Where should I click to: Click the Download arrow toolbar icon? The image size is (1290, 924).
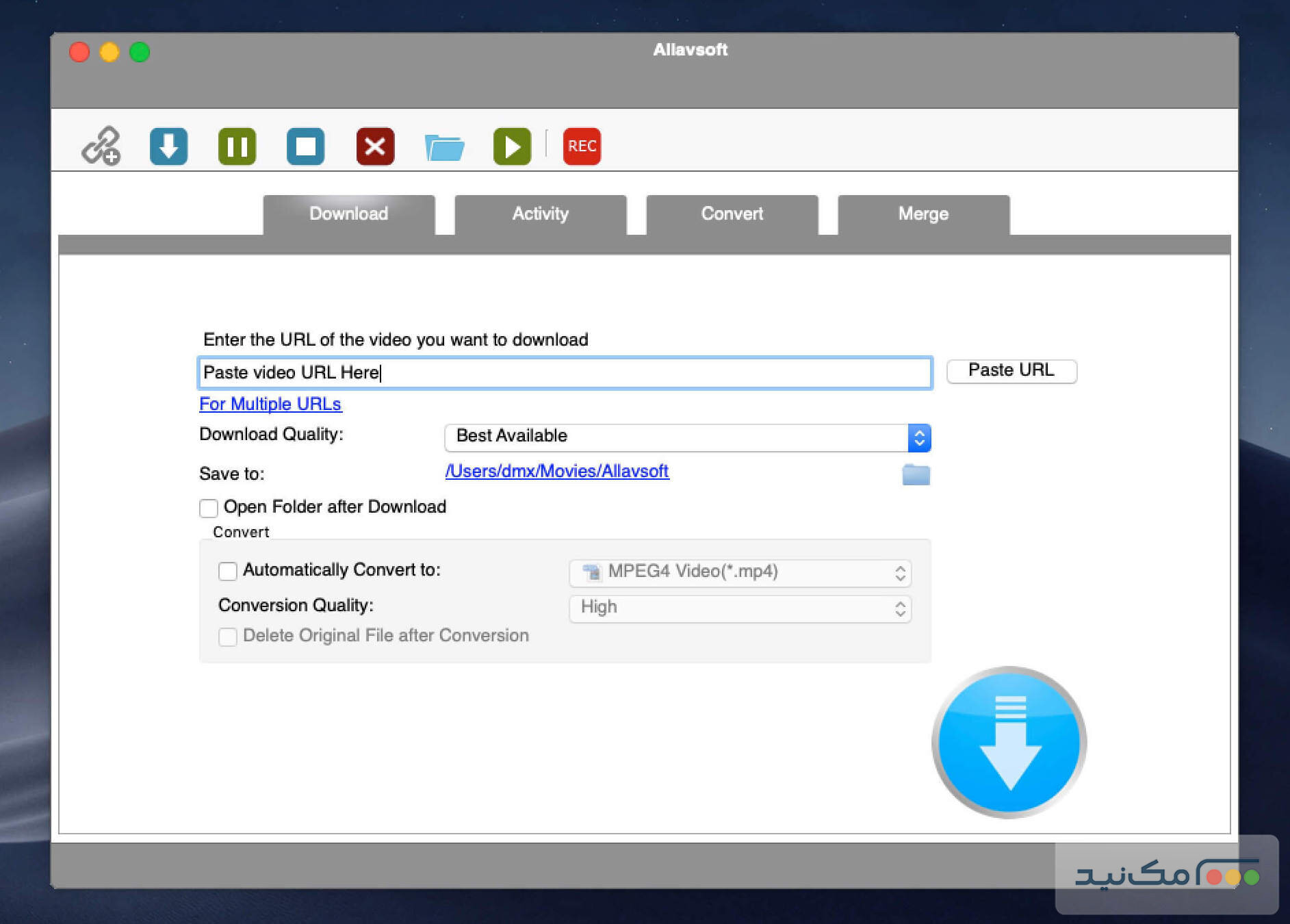coord(168,146)
